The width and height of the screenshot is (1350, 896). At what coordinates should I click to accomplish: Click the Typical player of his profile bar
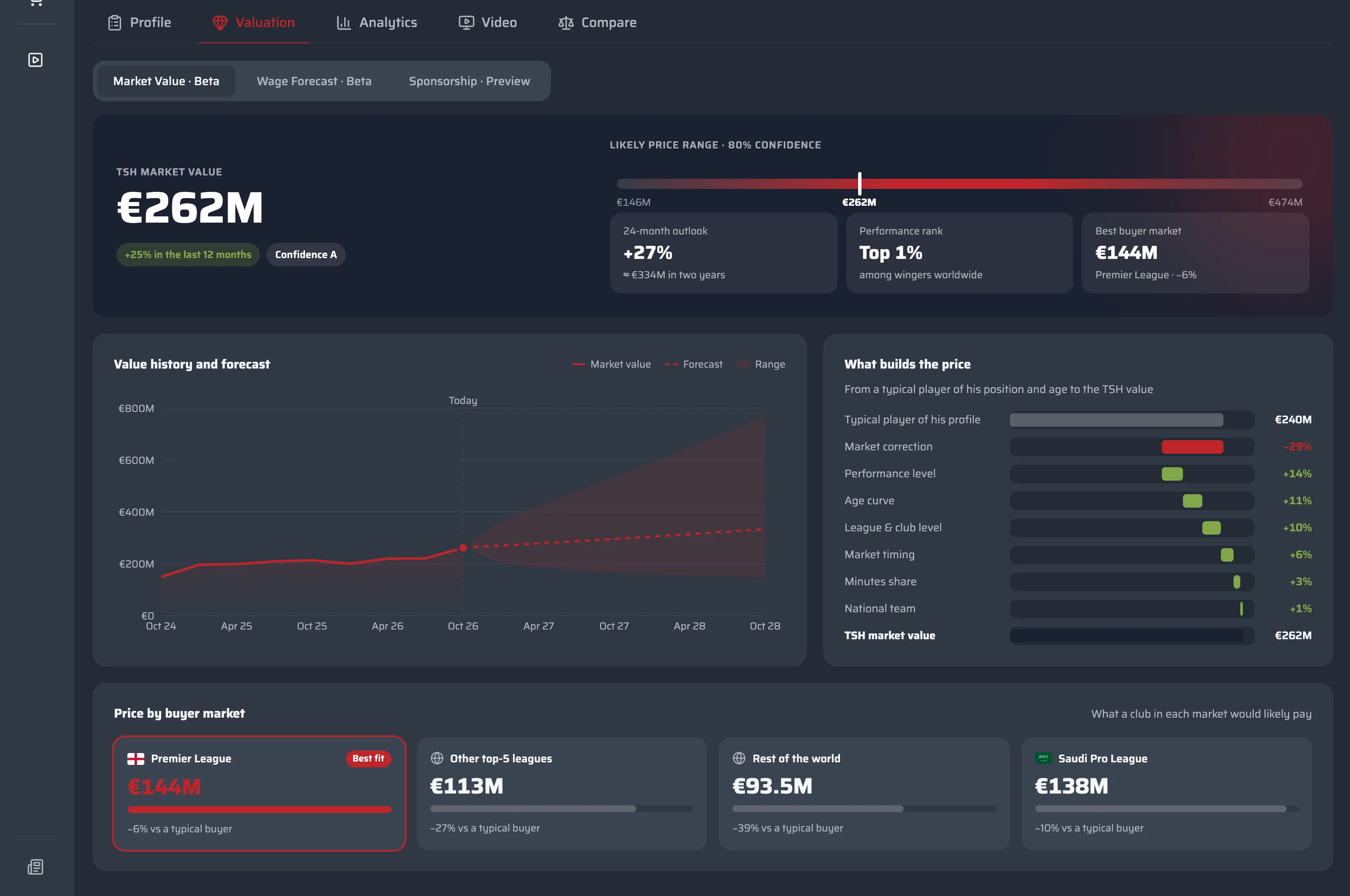pyautogui.click(x=1117, y=420)
